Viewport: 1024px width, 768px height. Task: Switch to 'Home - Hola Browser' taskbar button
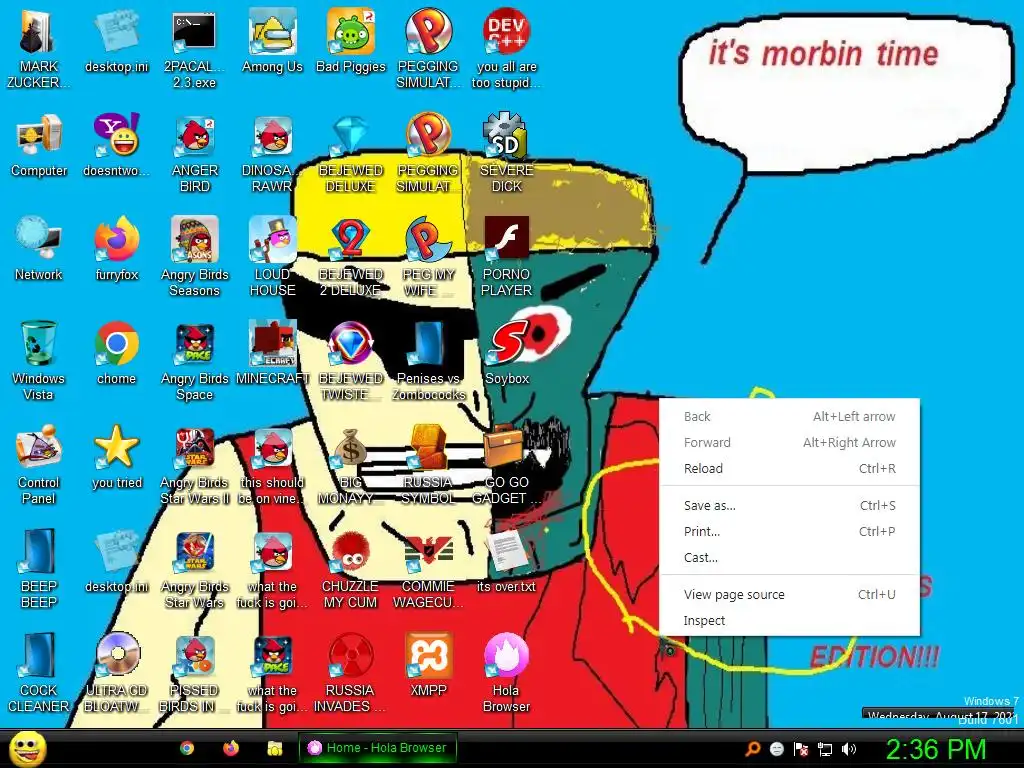click(377, 748)
